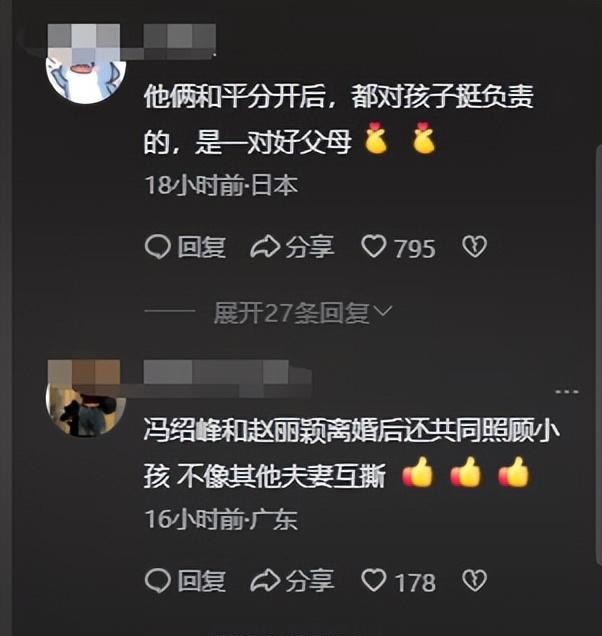Like the comment with 178 likes
This screenshot has height=636, width=602.
[x=373, y=580]
